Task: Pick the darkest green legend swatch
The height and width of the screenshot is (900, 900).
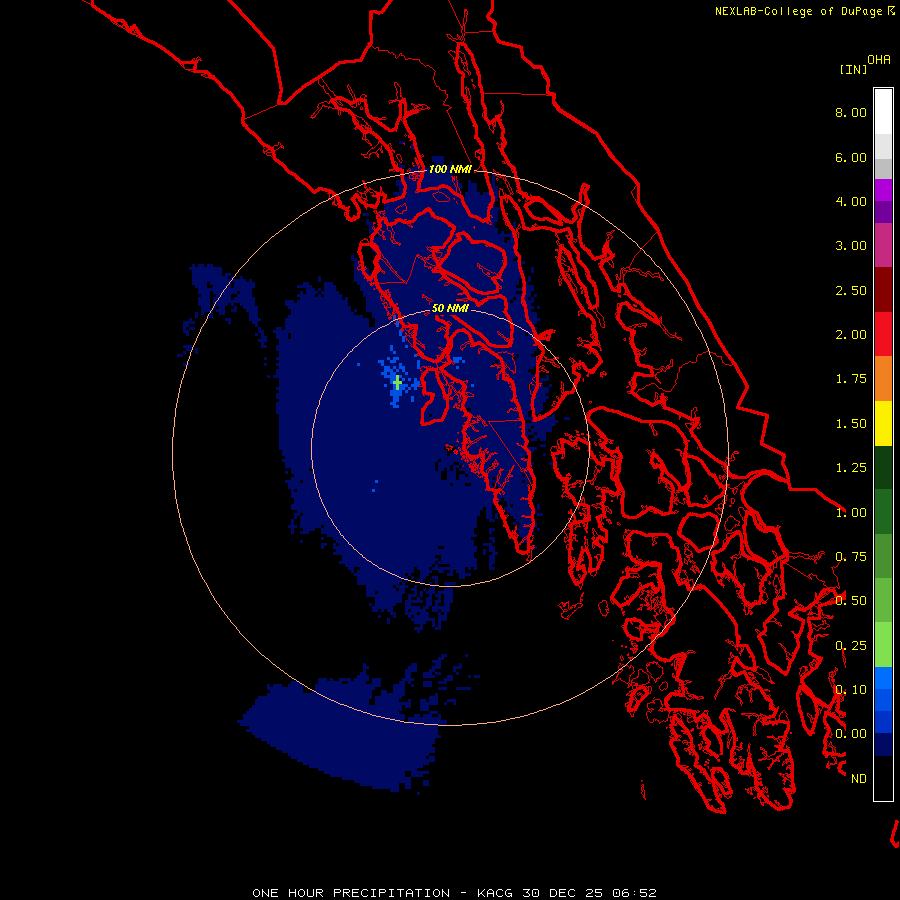Action: tap(883, 467)
